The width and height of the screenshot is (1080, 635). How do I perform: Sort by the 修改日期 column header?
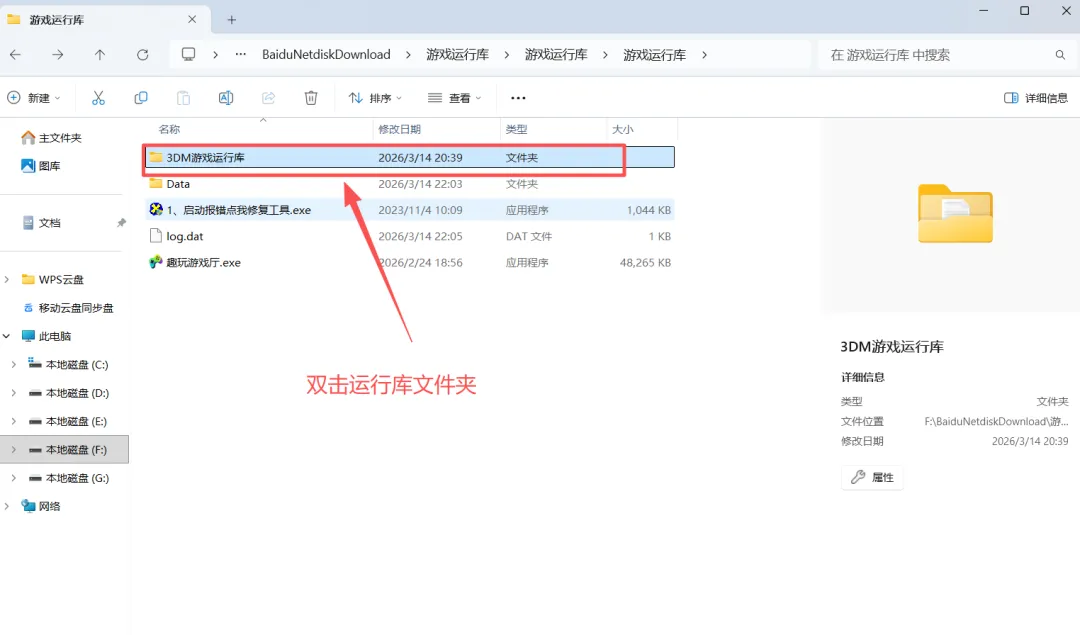[x=399, y=129]
